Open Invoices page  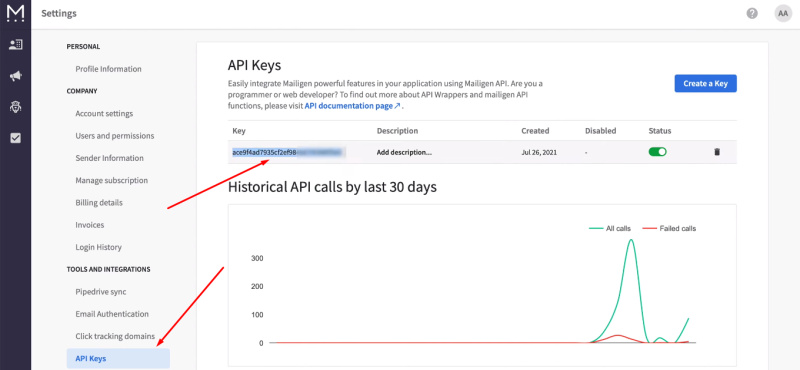click(89, 225)
